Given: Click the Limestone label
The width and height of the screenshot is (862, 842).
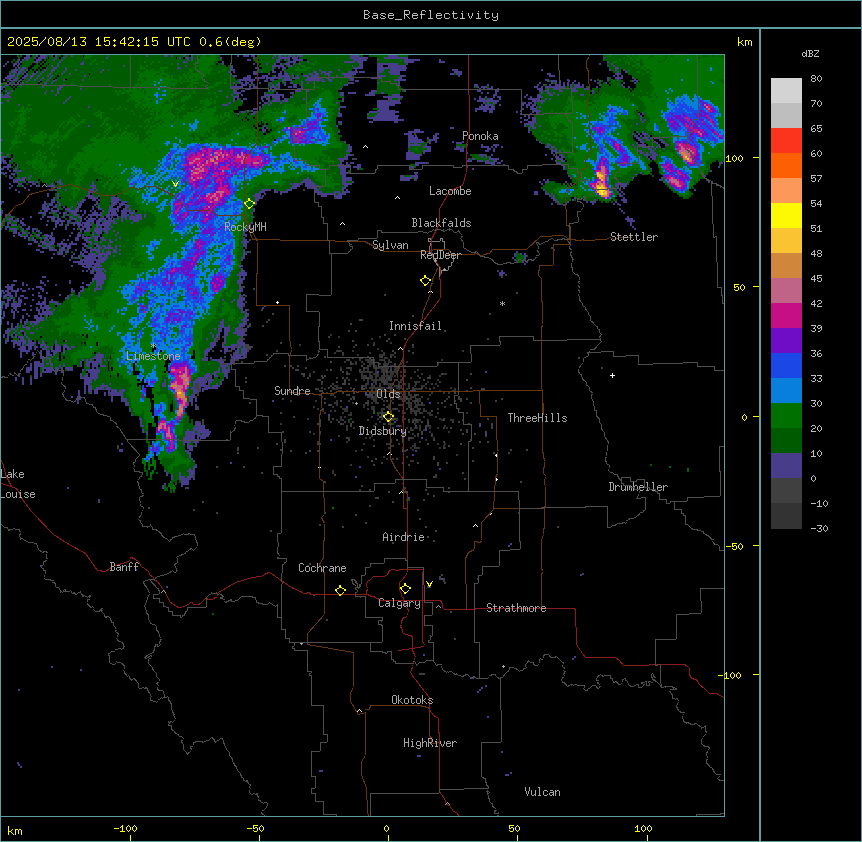Looking at the screenshot, I should point(153,356).
